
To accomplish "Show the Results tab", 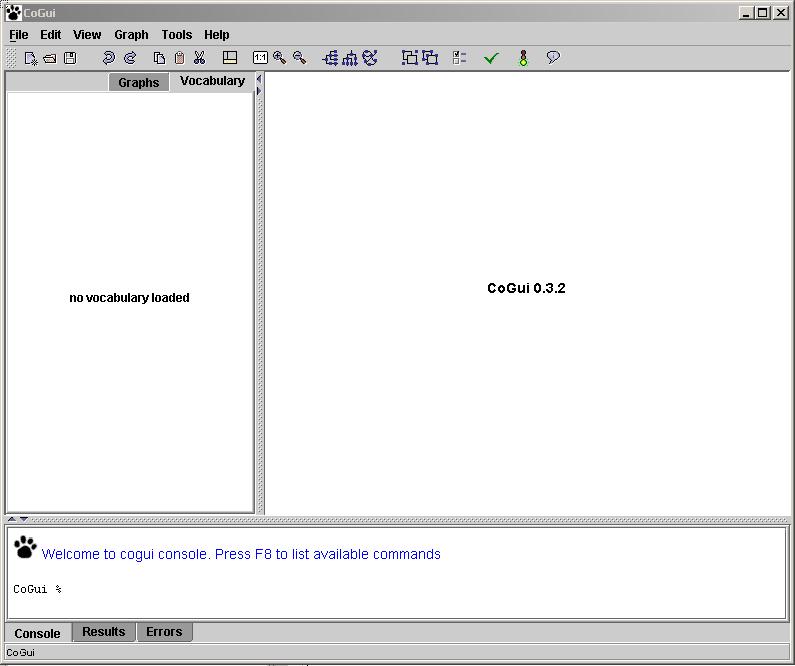I will tap(103, 632).
